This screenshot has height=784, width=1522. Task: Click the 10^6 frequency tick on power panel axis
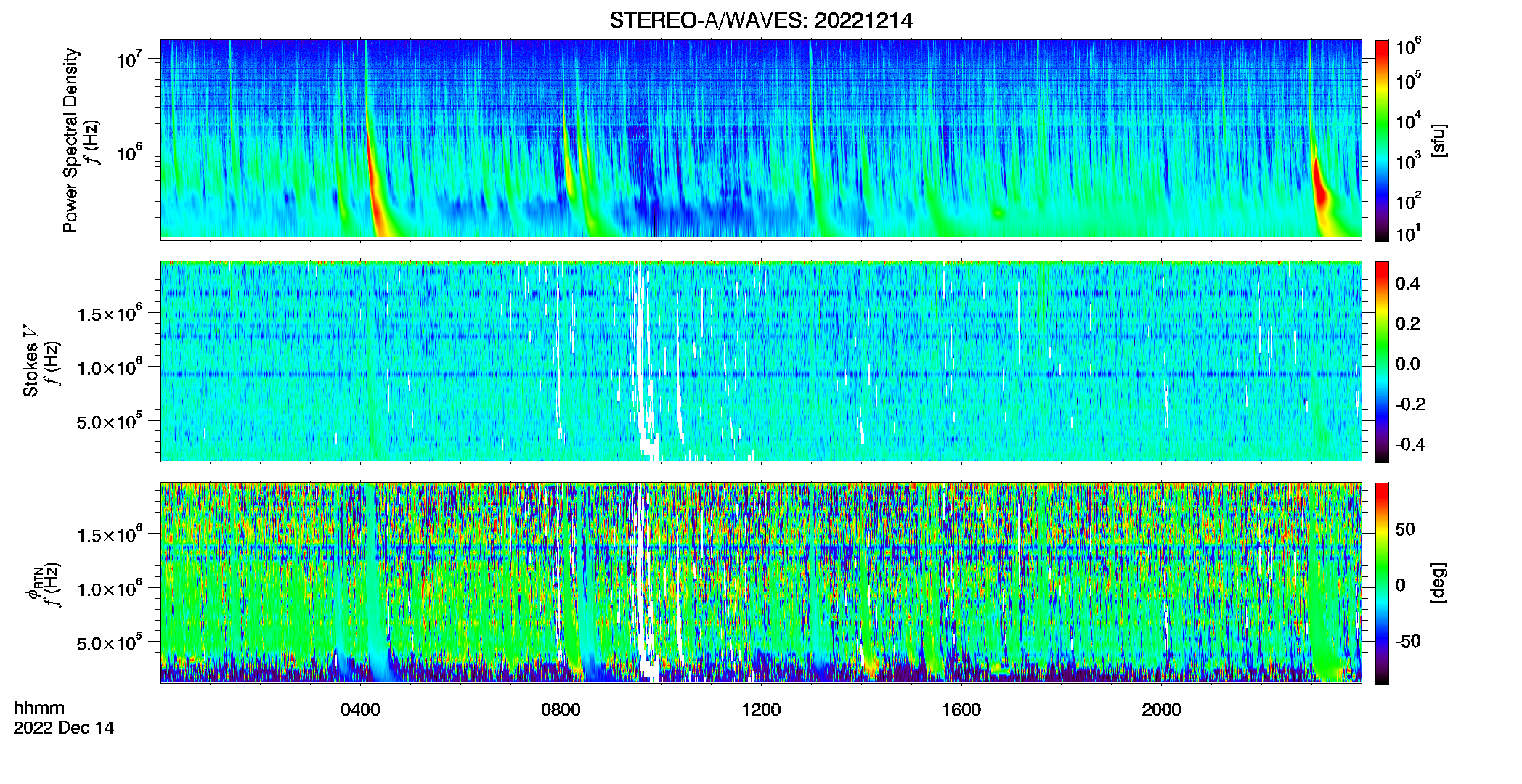[129, 152]
